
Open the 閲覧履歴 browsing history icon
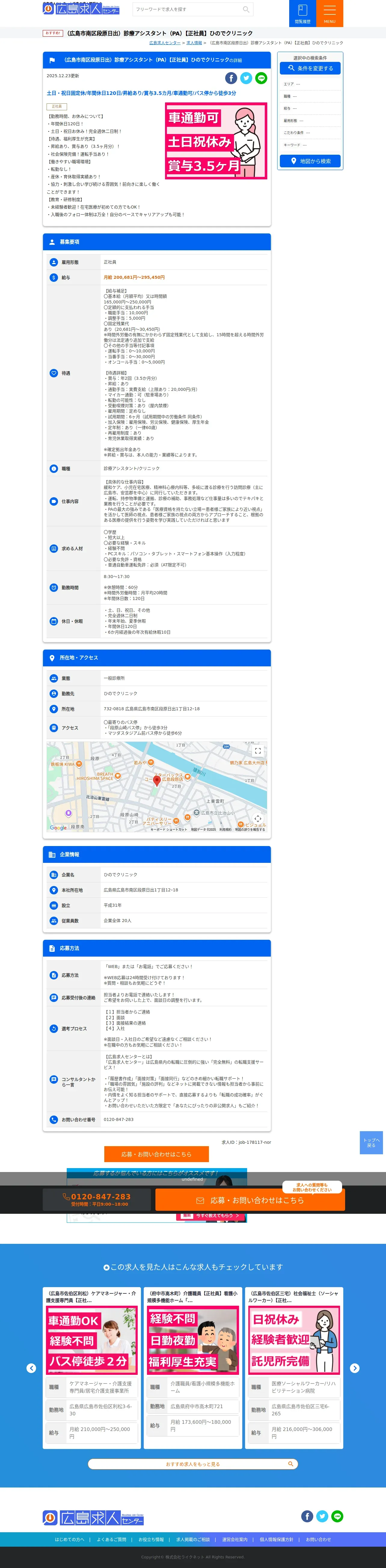[x=303, y=14]
